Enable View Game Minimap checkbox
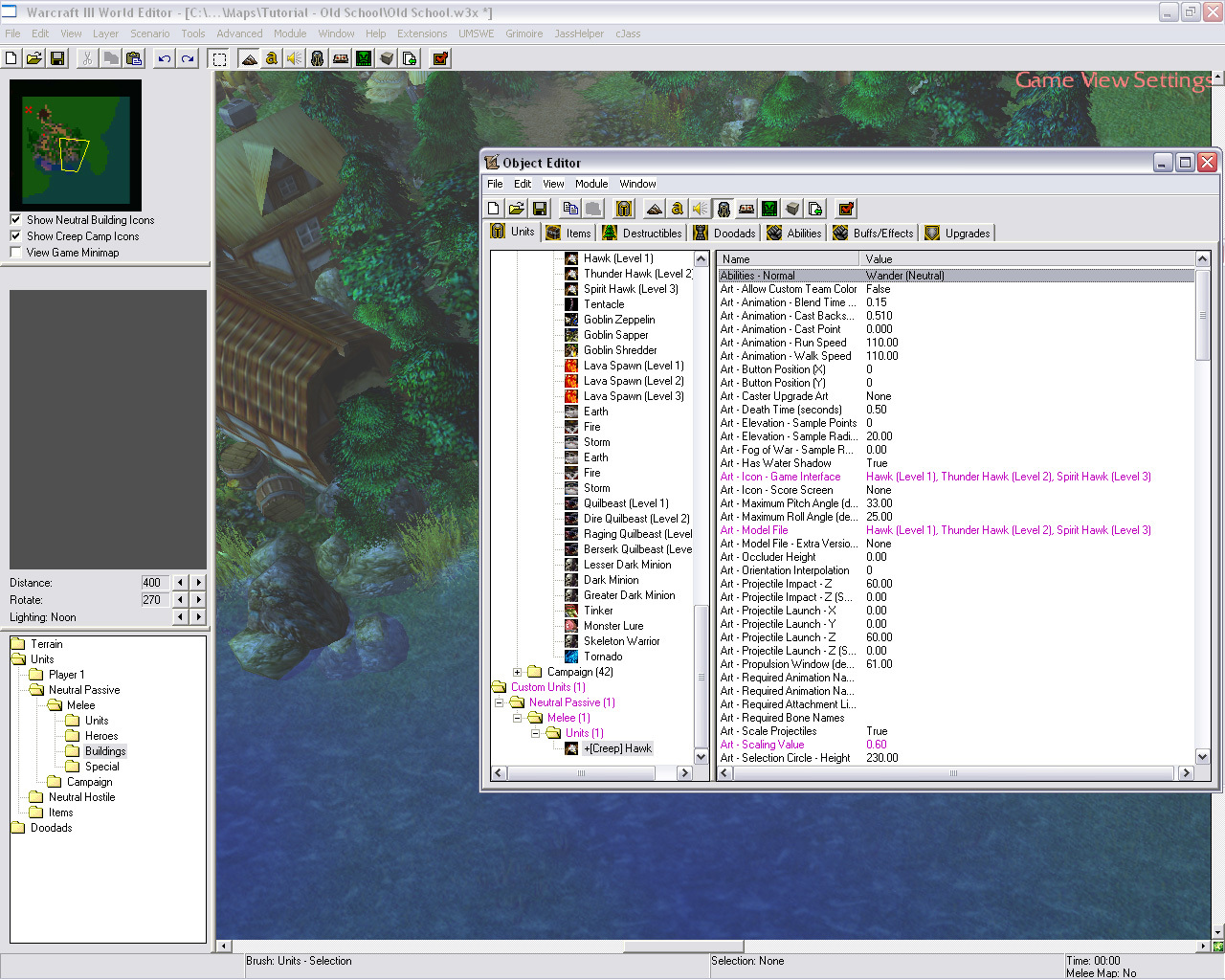Viewport: 1225px width, 980px height. (x=15, y=252)
